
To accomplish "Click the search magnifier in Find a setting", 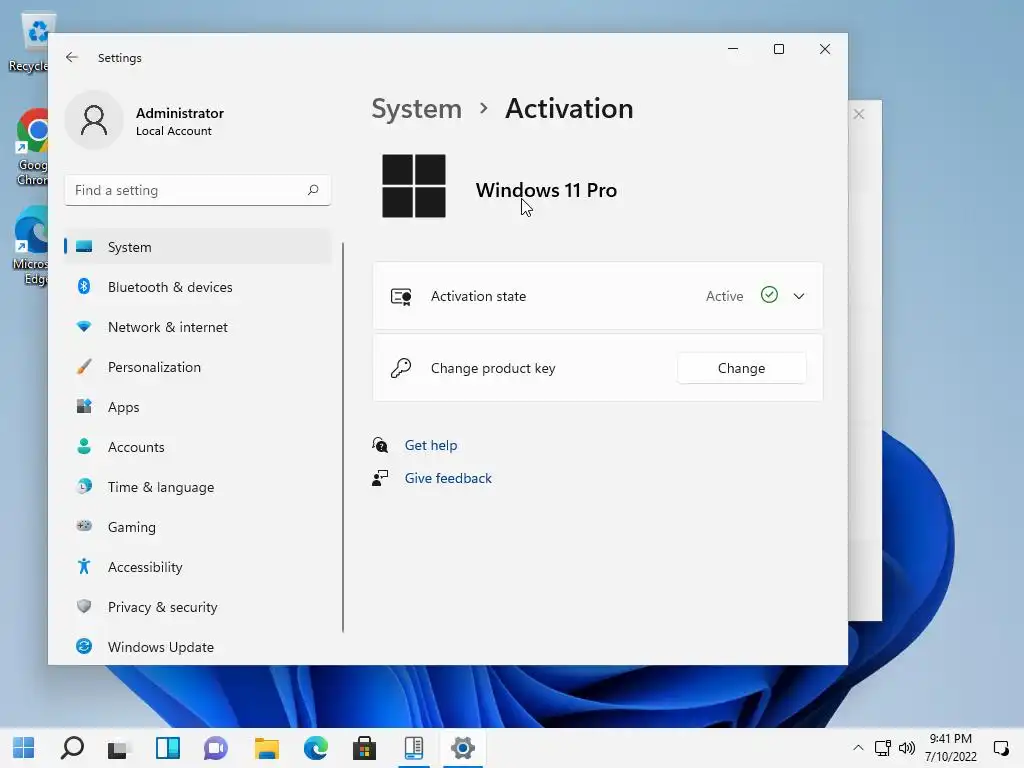I will (313, 190).
